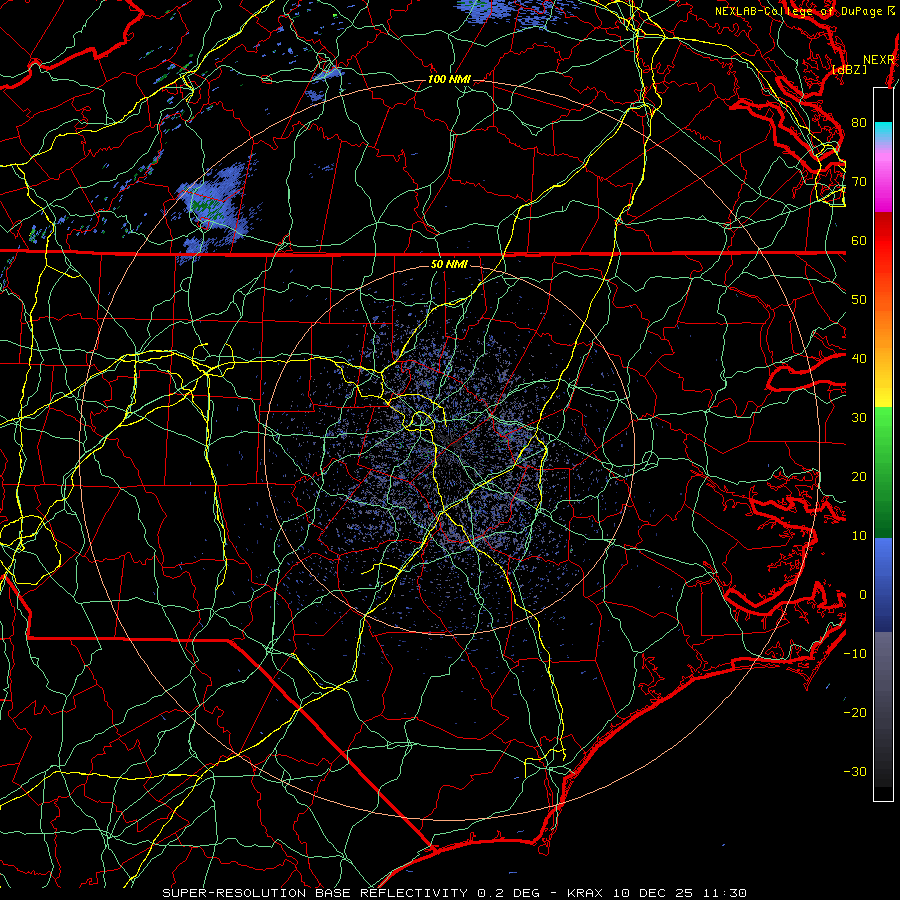Click the "30" value on the dBZ scale
The image size is (900, 900).
click(859, 418)
